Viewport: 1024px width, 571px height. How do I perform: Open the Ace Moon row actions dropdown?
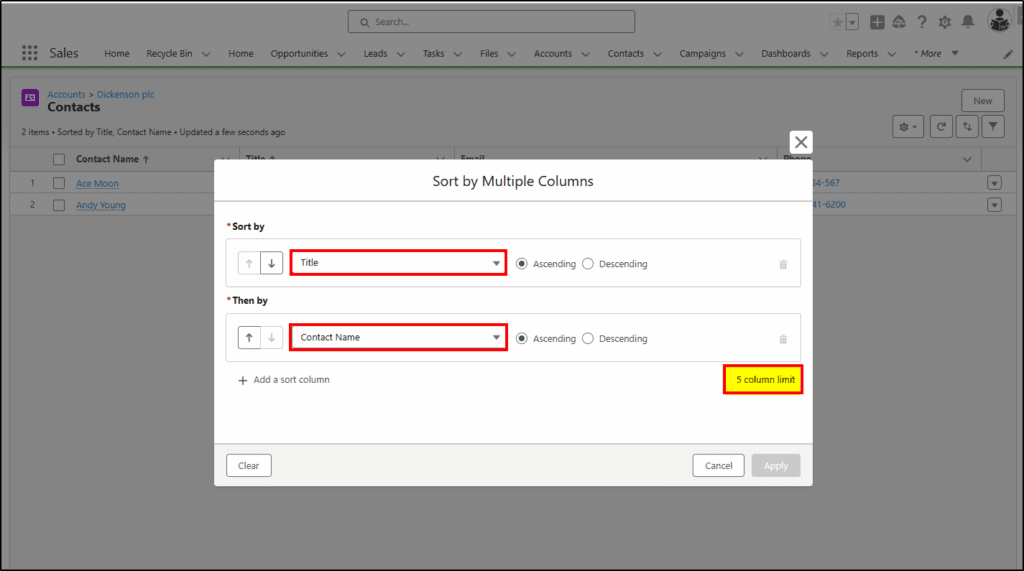click(x=994, y=184)
